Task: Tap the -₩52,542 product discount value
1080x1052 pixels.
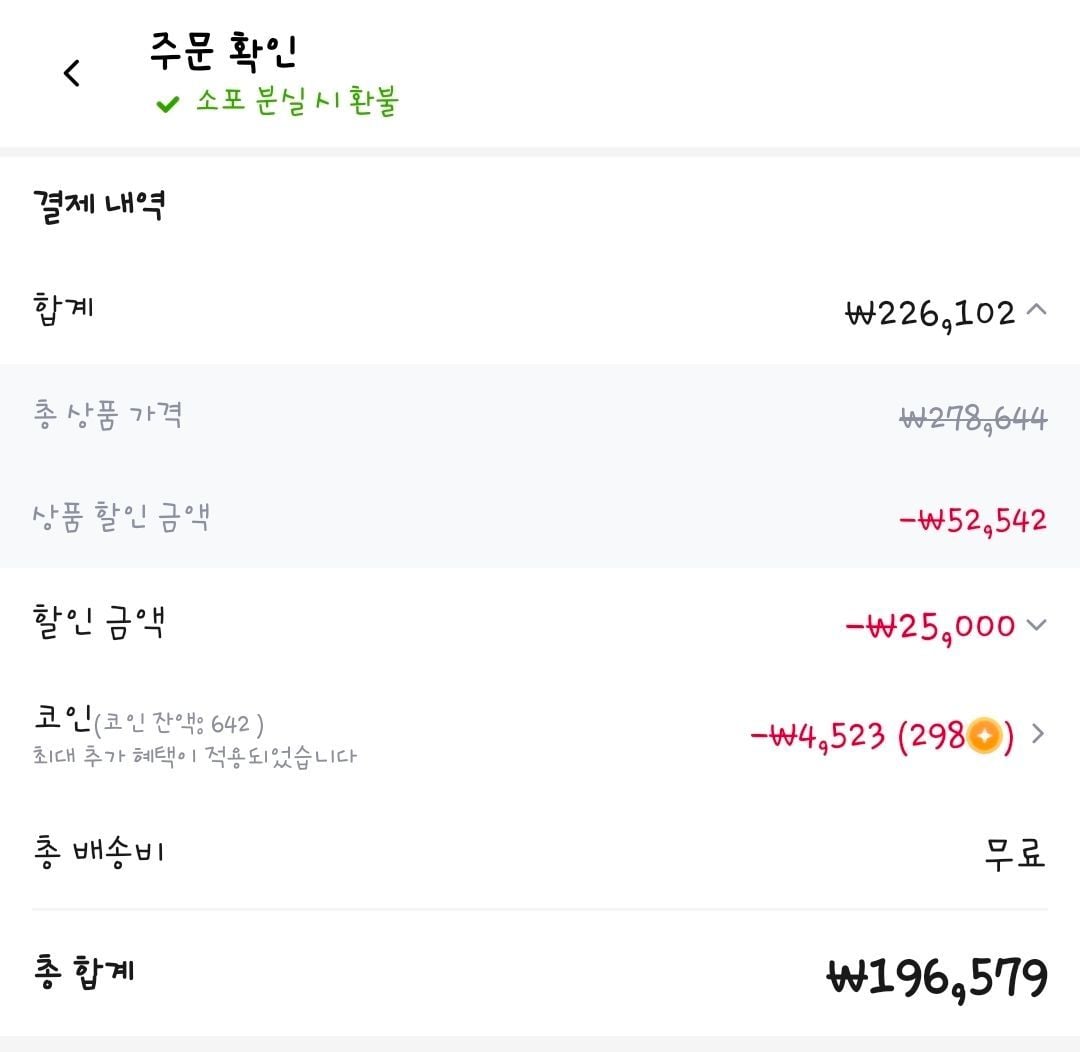Action: coord(972,520)
